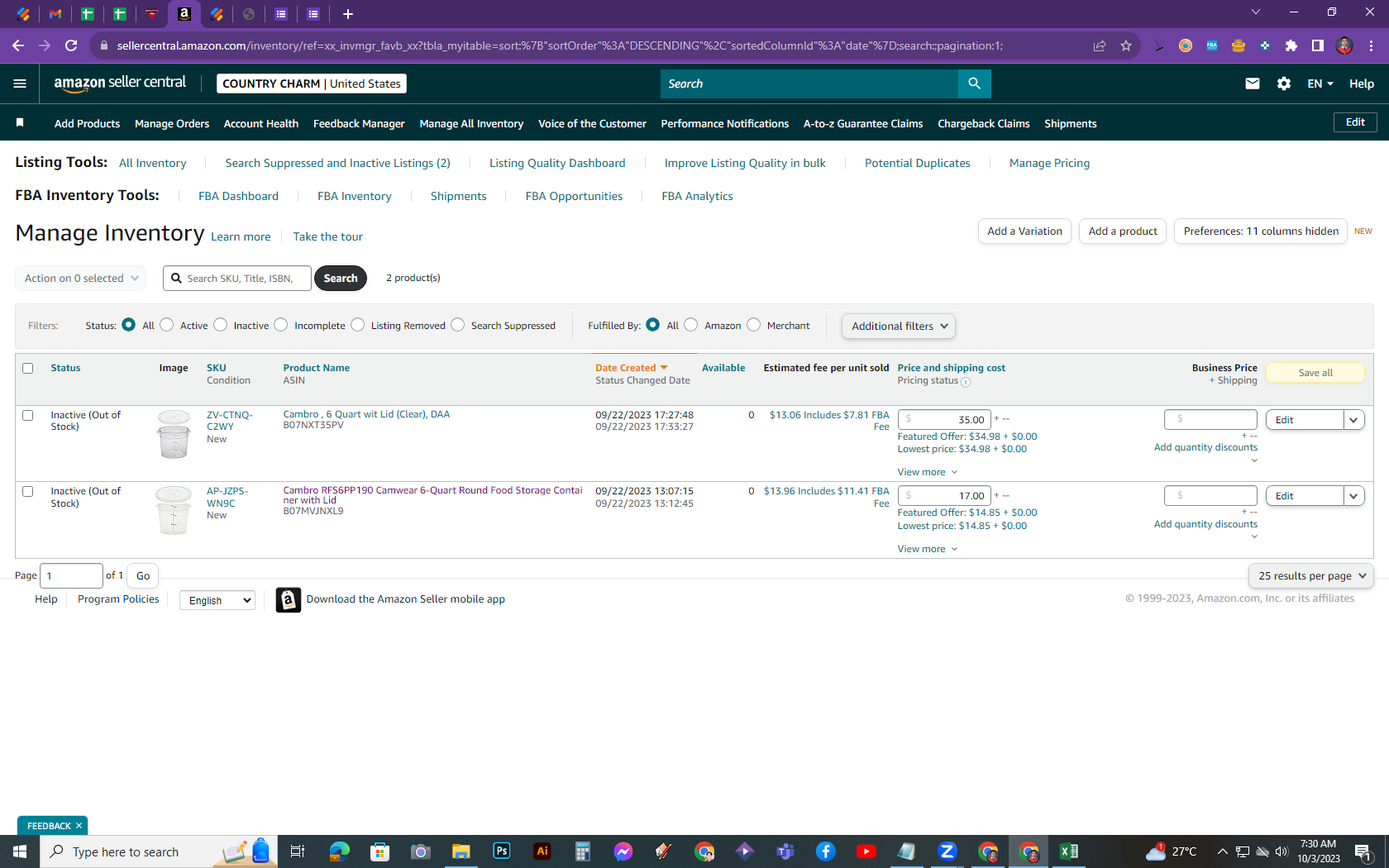Click the bookmark flag icon in nav bar
This screenshot has height=868, width=1389.
(x=20, y=123)
